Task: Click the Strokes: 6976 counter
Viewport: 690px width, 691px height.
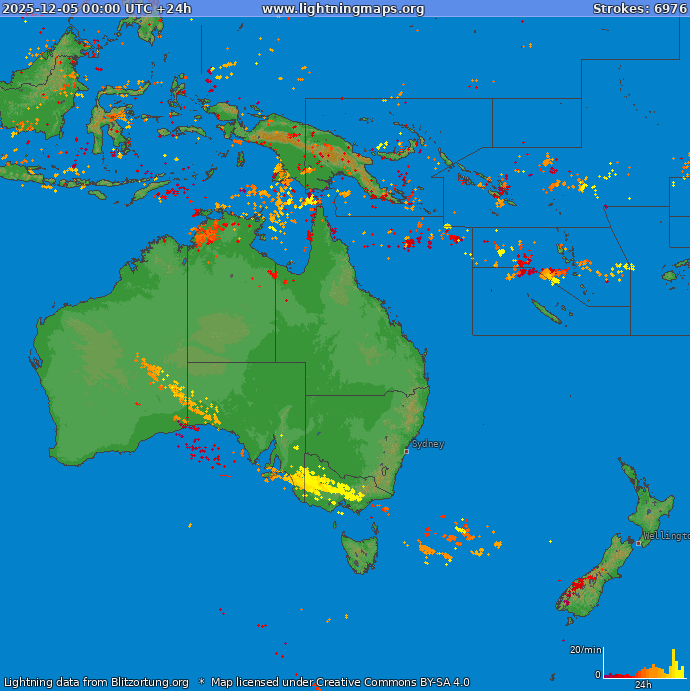Action: pos(640,9)
